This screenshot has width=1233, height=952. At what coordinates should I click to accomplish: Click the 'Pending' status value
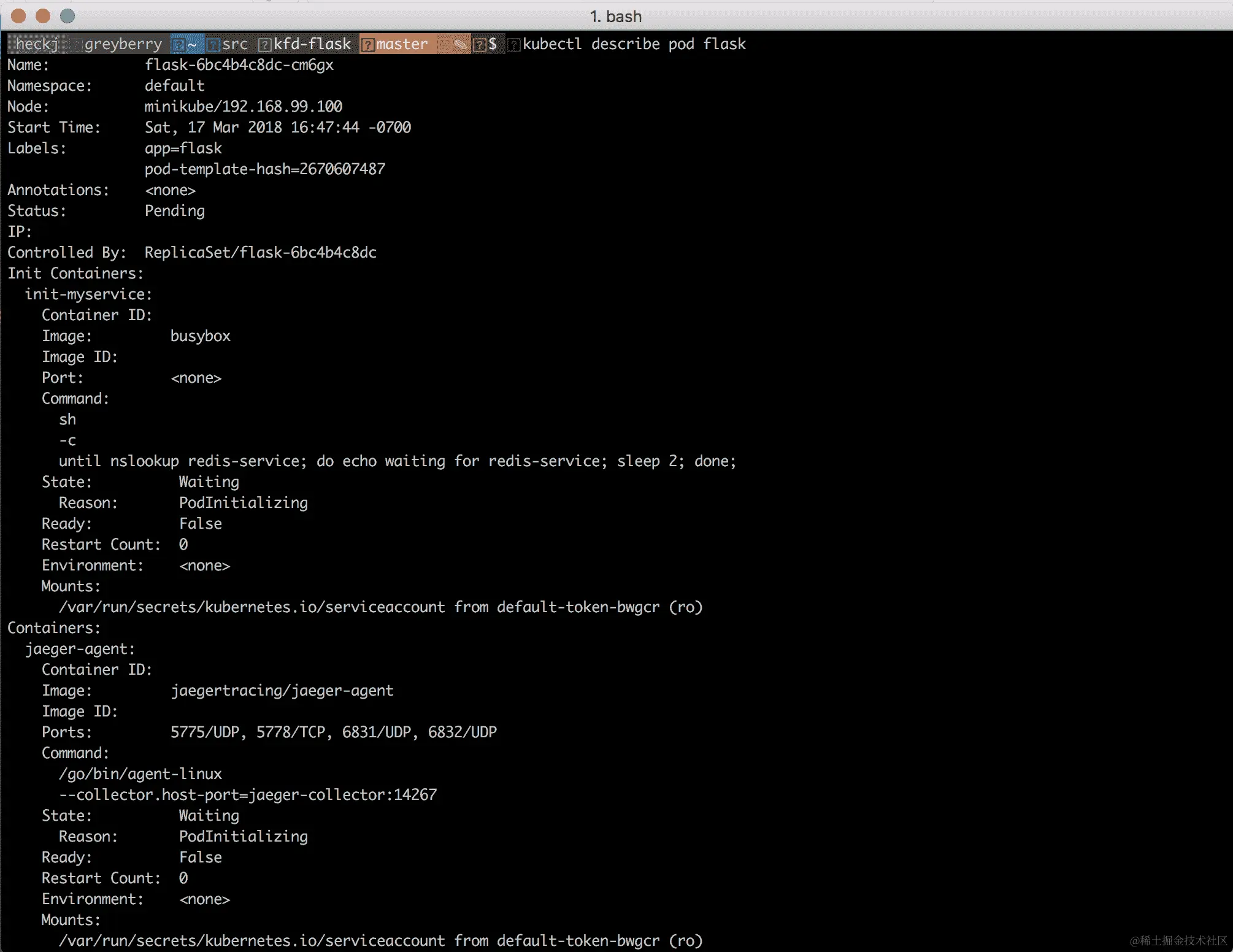[x=175, y=211]
